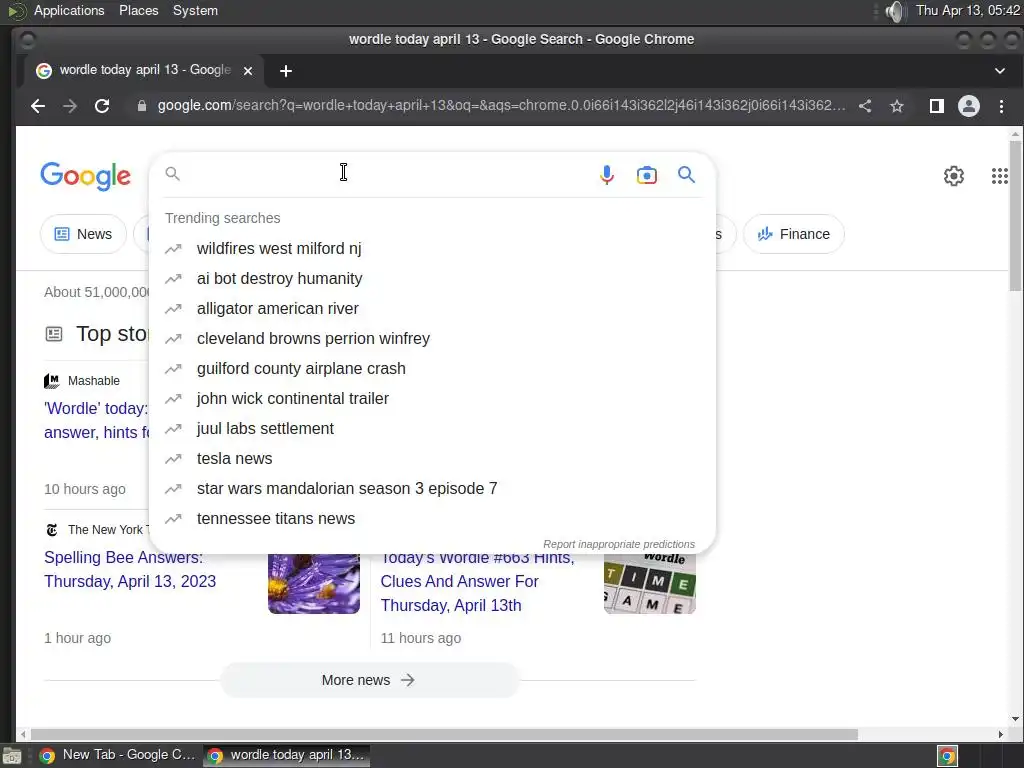
Task: Click the More news button
Action: (369, 680)
